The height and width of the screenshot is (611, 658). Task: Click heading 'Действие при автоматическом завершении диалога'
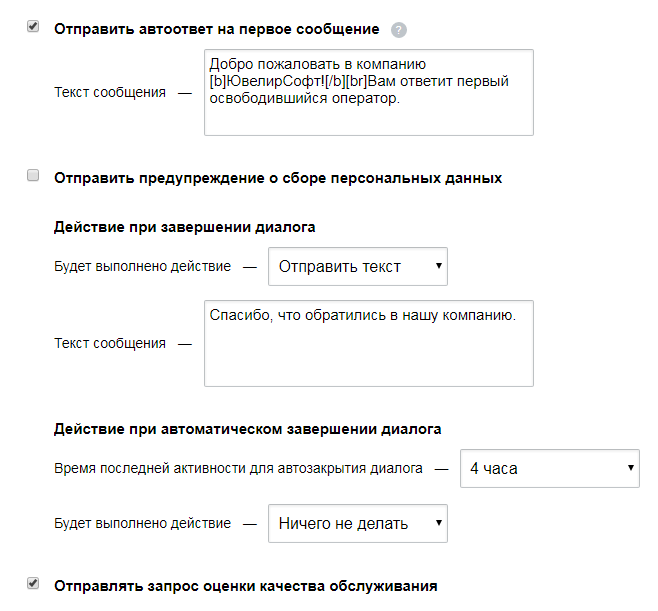coord(248,429)
